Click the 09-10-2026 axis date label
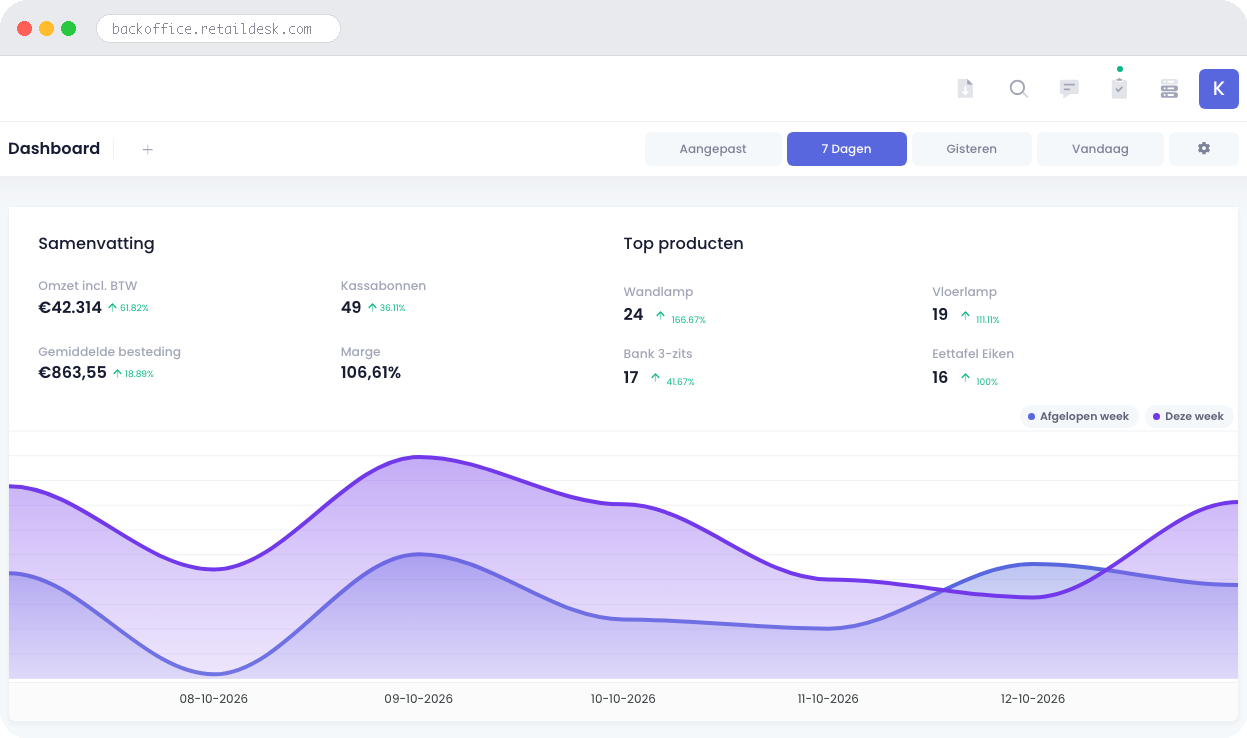Image resolution: width=1247 pixels, height=738 pixels. pyautogui.click(x=419, y=699)
